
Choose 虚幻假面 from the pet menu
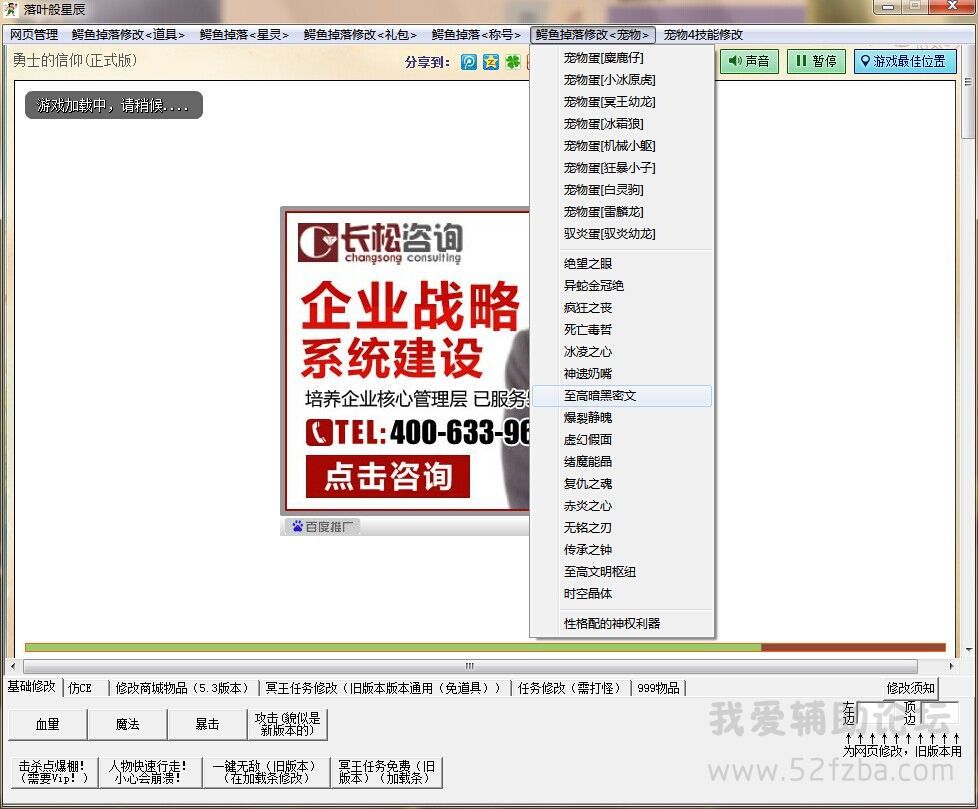(x=621, y=439)
